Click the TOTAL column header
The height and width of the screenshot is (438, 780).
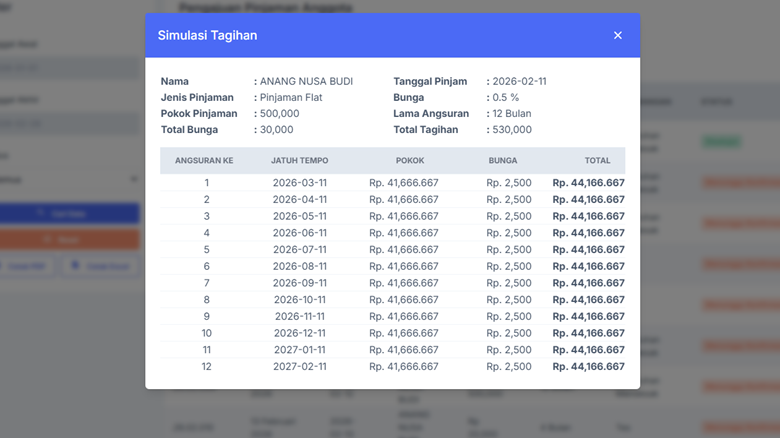[x=597, y=160]
